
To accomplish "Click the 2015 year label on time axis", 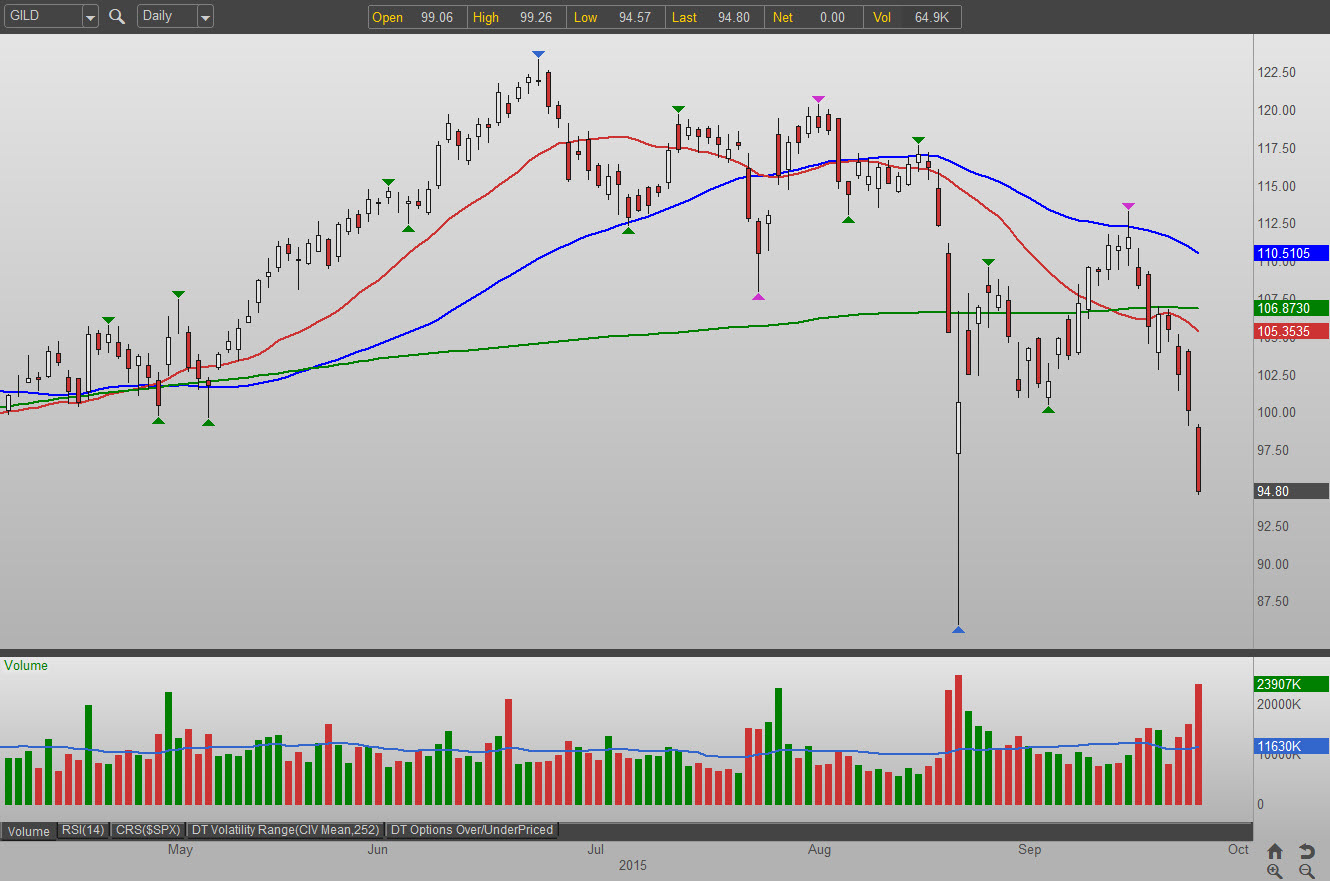I will click(632, 865).
